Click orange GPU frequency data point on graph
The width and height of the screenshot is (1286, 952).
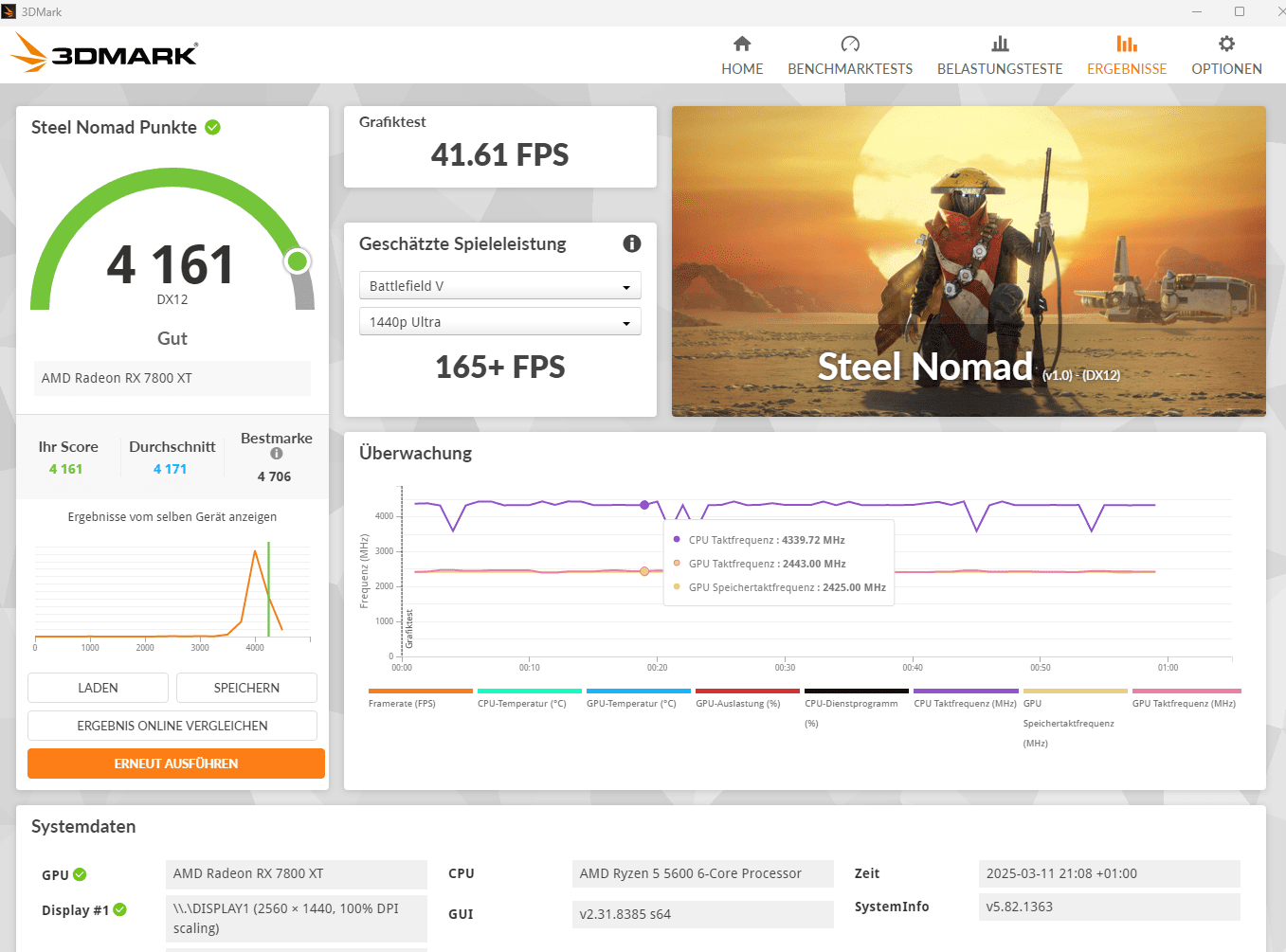pos(644,571)
